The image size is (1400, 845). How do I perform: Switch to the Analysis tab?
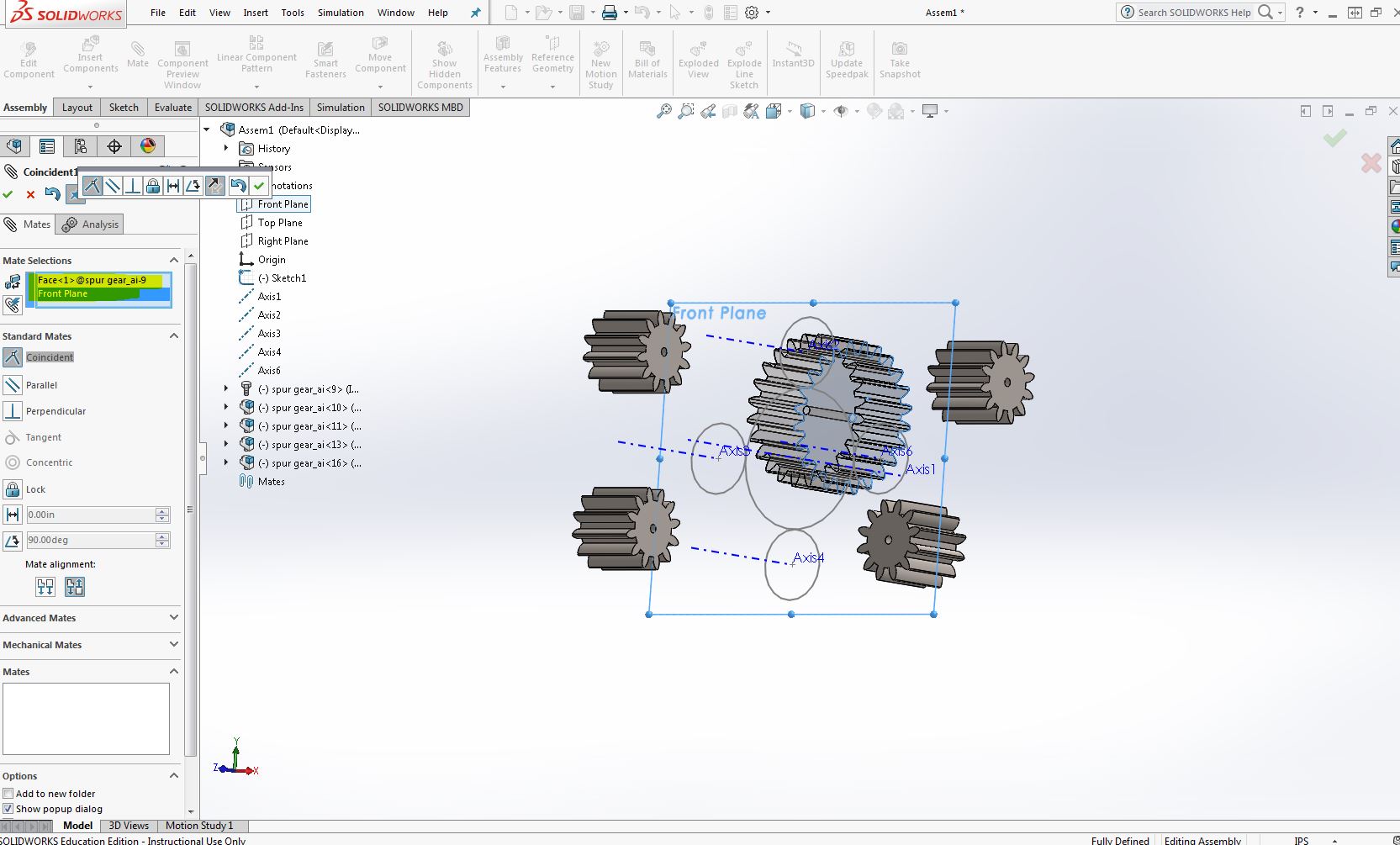pos(92,224)
